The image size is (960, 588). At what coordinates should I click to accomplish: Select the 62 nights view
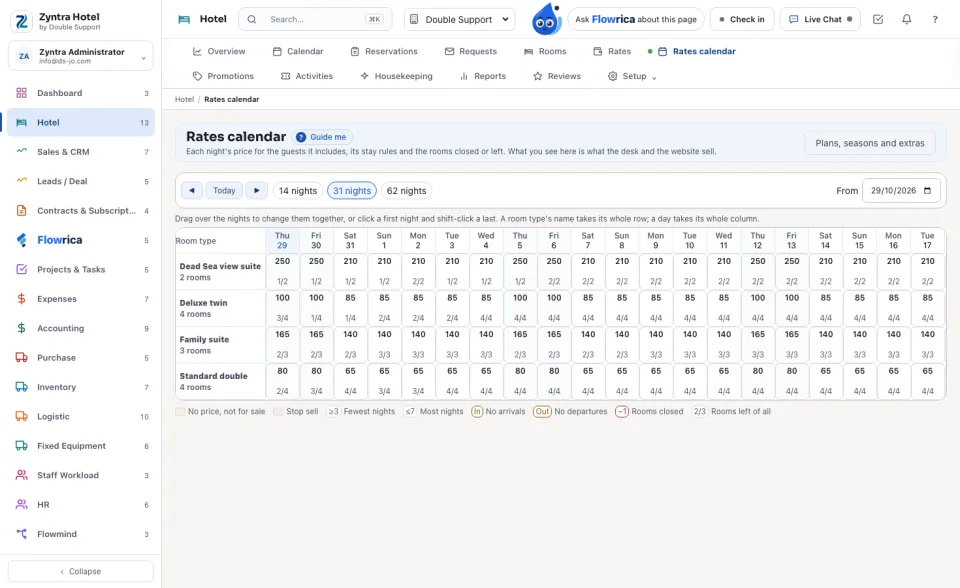(x=407, y=190)
